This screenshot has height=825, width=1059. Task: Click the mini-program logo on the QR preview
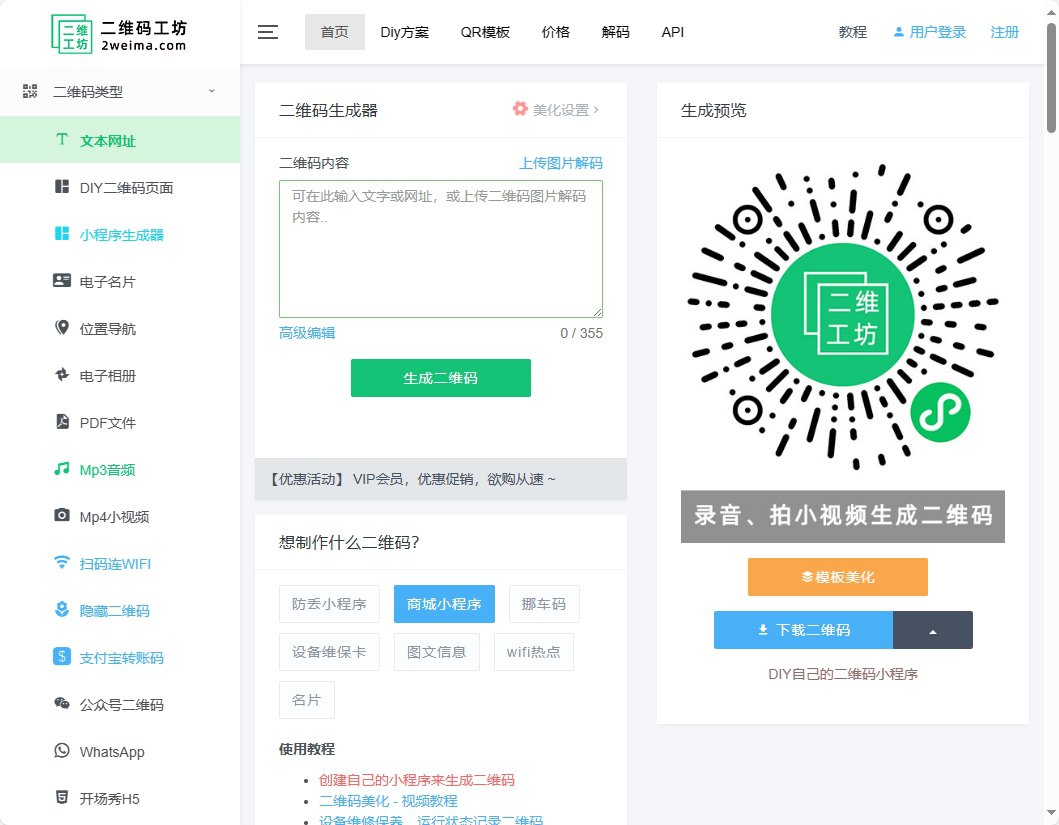(940, 412)
